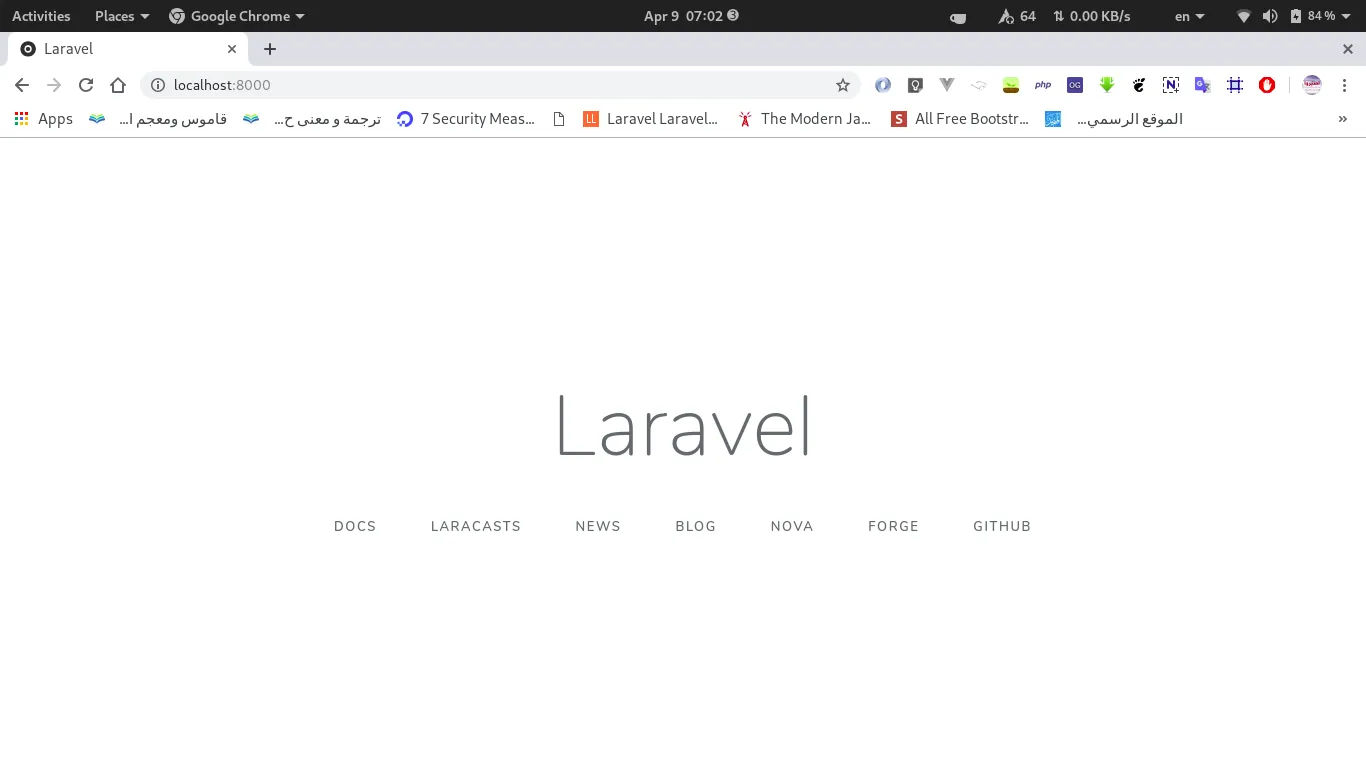Open the green sprout extension icon
Screen dimensions: 1366x768
click(1011, 85)
